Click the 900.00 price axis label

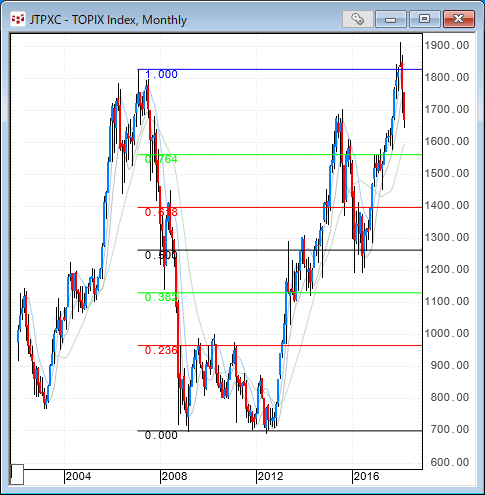450,365
